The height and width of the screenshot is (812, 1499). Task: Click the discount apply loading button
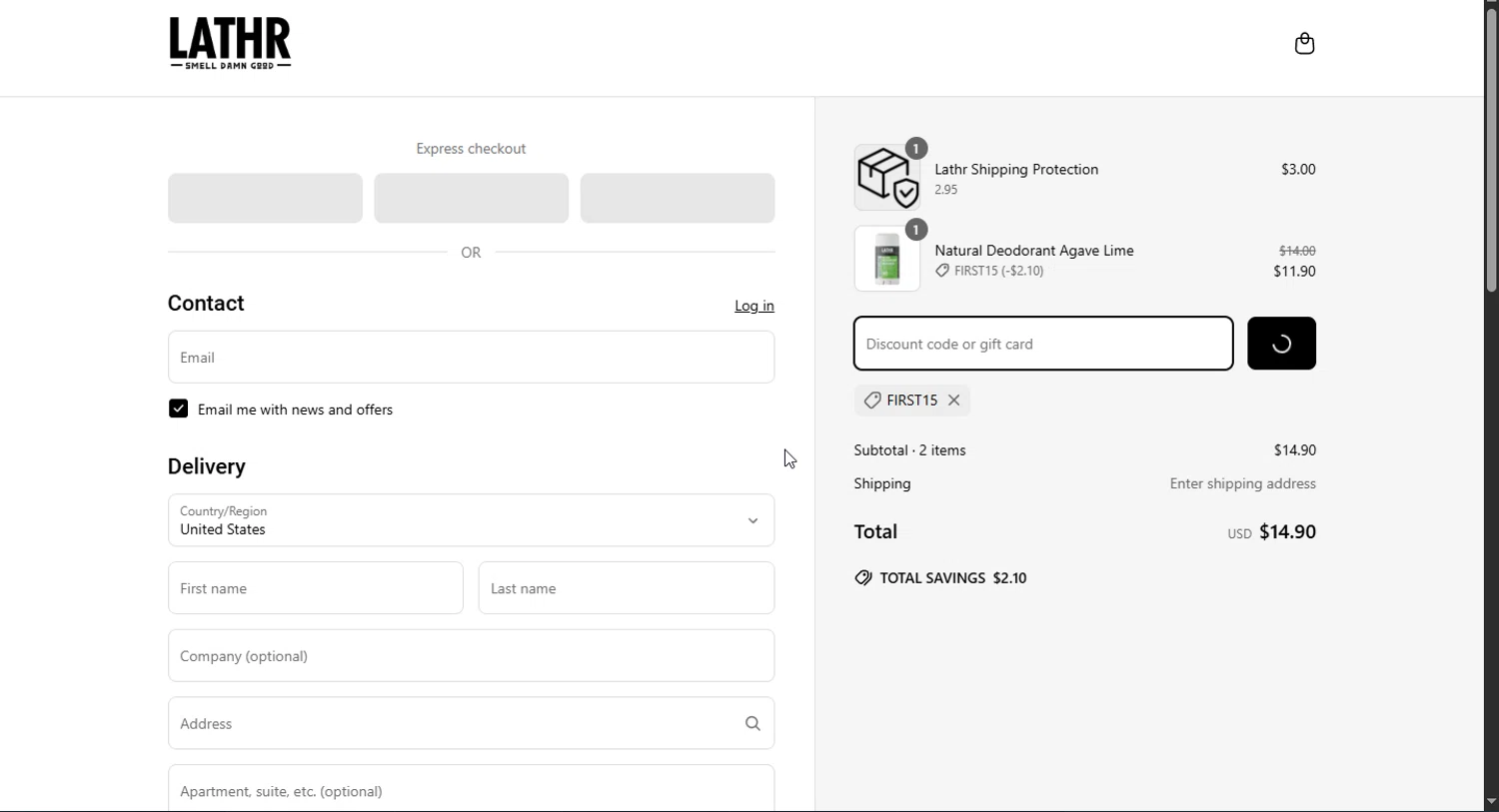pyautogui.click(x=1281, y=344)
